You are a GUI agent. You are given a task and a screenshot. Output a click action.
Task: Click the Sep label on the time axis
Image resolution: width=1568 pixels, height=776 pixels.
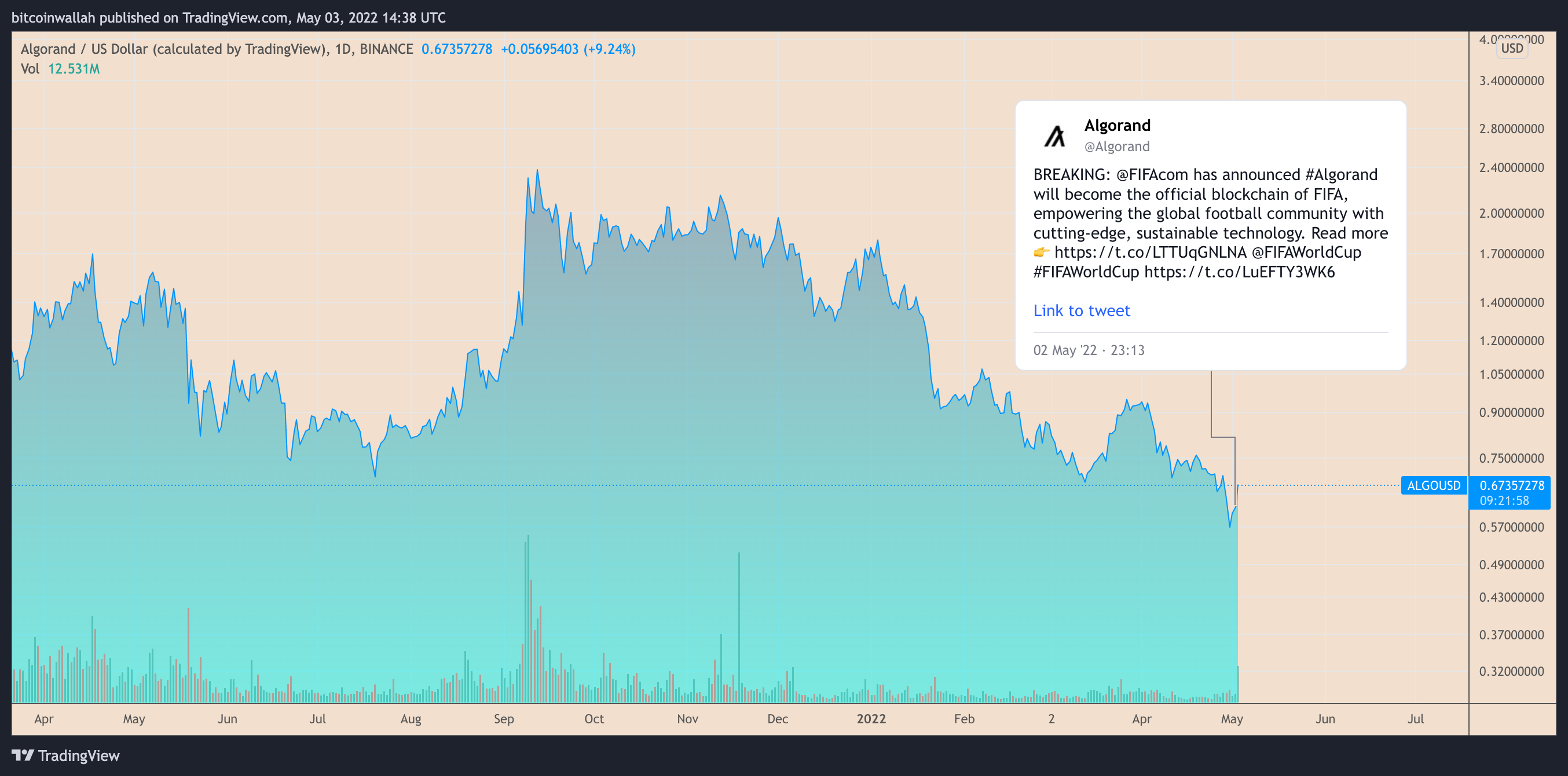click(x=503, y=719)
